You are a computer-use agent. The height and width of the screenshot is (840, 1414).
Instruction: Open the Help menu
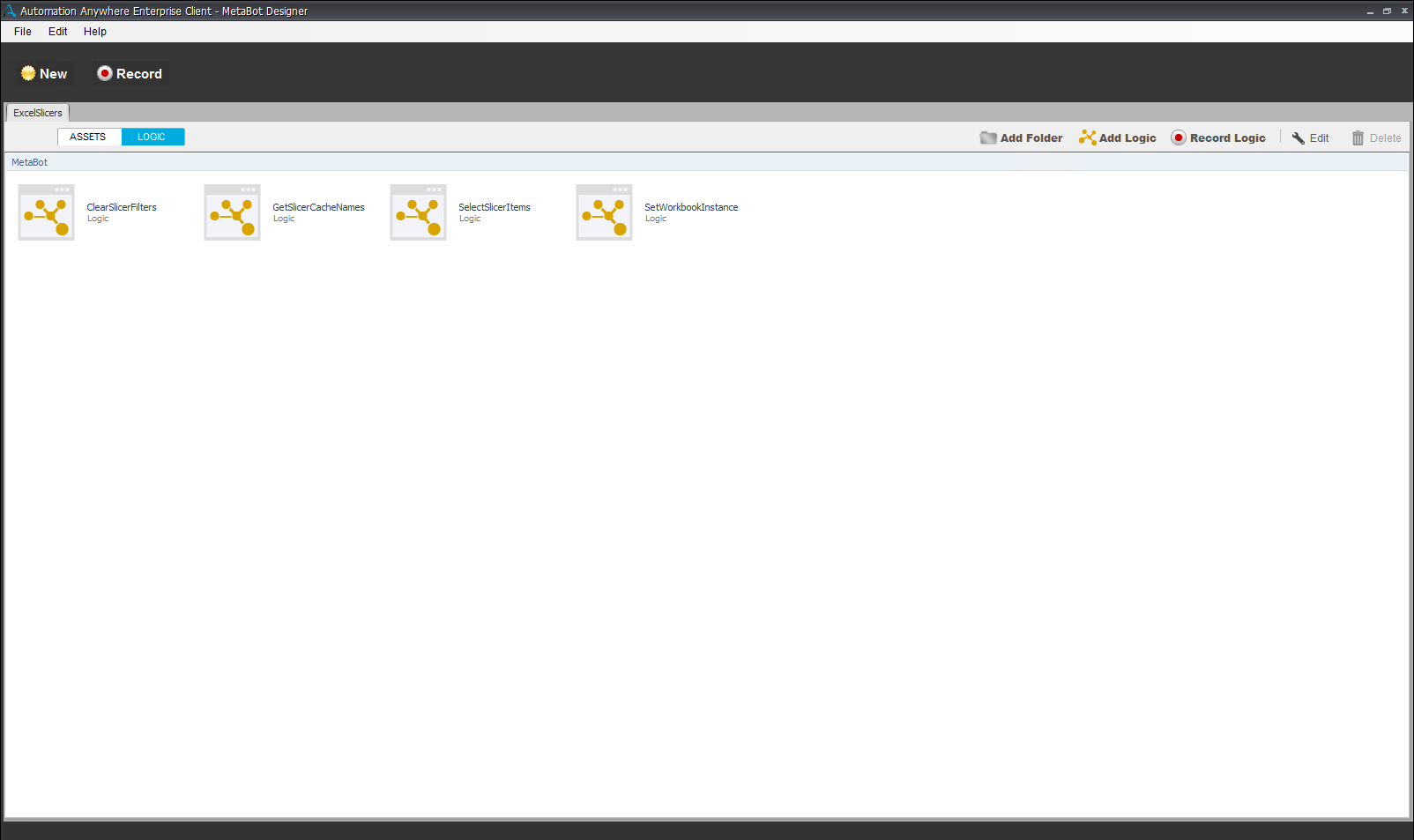coord(95,32)
